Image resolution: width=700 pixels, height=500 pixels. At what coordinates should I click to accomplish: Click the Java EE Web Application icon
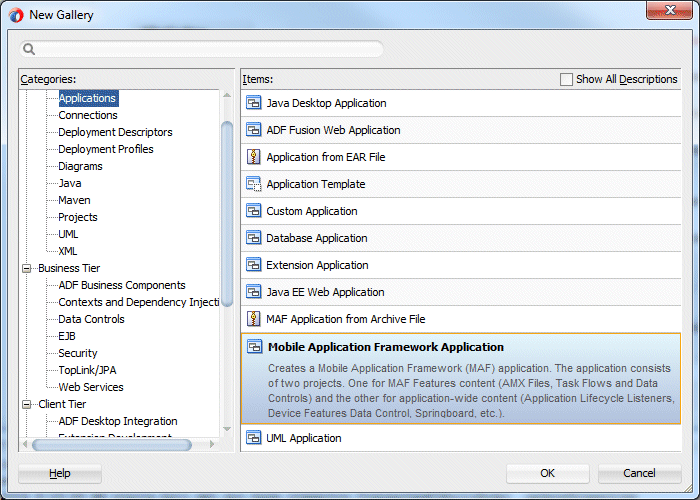coord(254,292)
